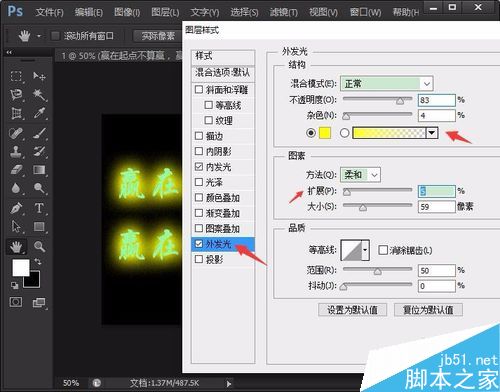Open 等高线 contour picker arrow
The width and height of the screenshot is (500, 392).
coord(365,250)
